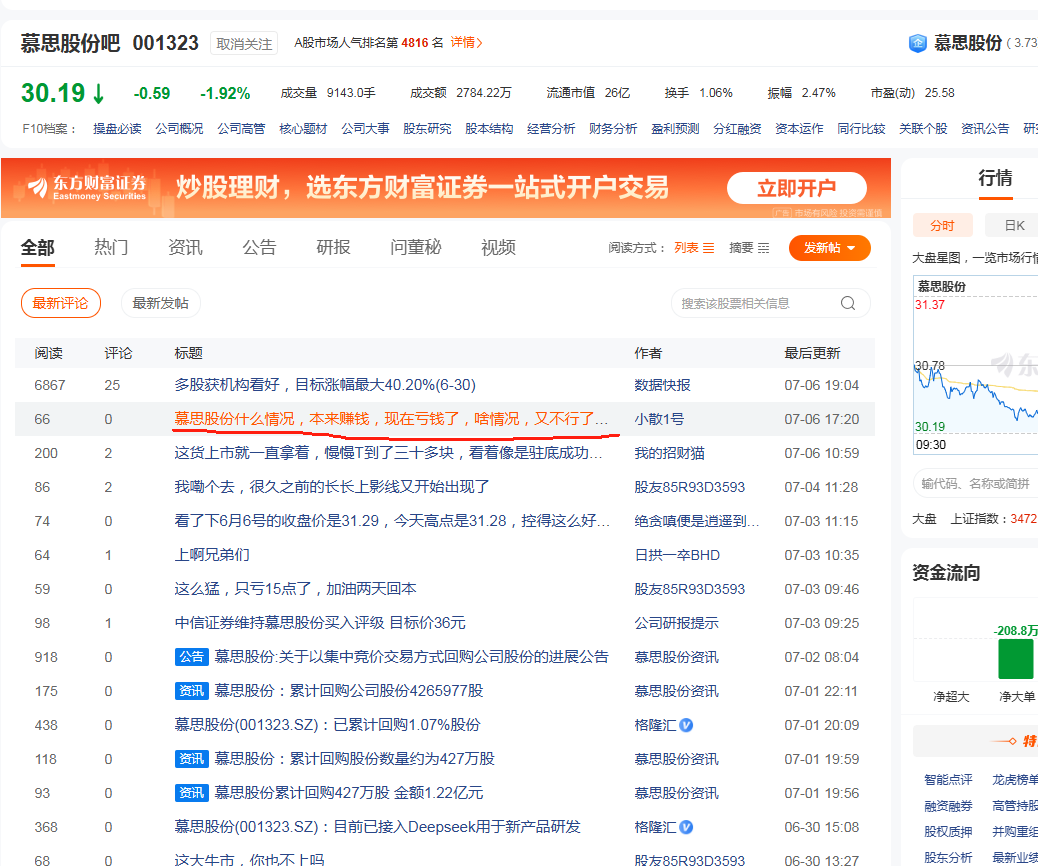Screen dimensions: 1038x866
Task: Click the verified badge in the 07-01 20:09 row
Action: tap(686, 725)
